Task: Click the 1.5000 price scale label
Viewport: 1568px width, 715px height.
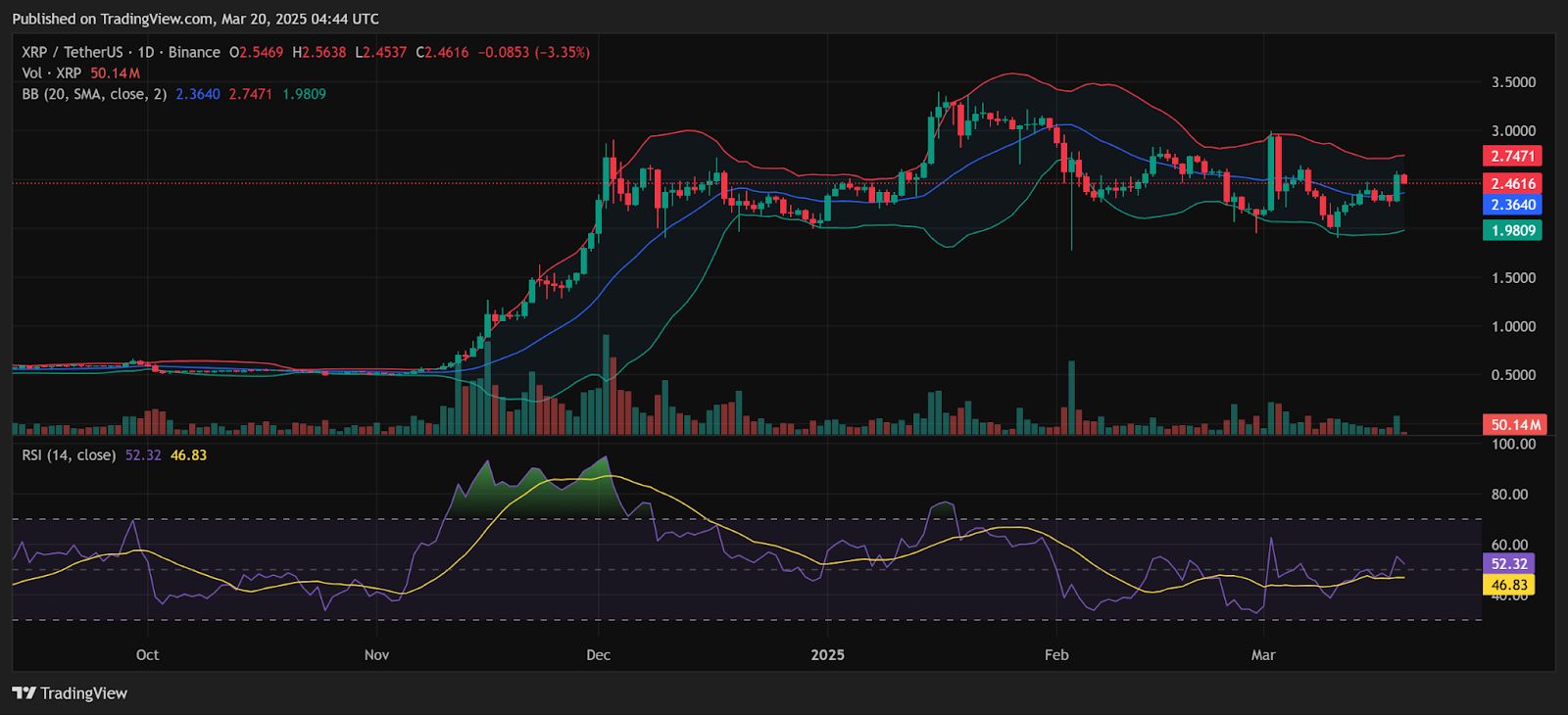Action: click(x=1513, y=278)
